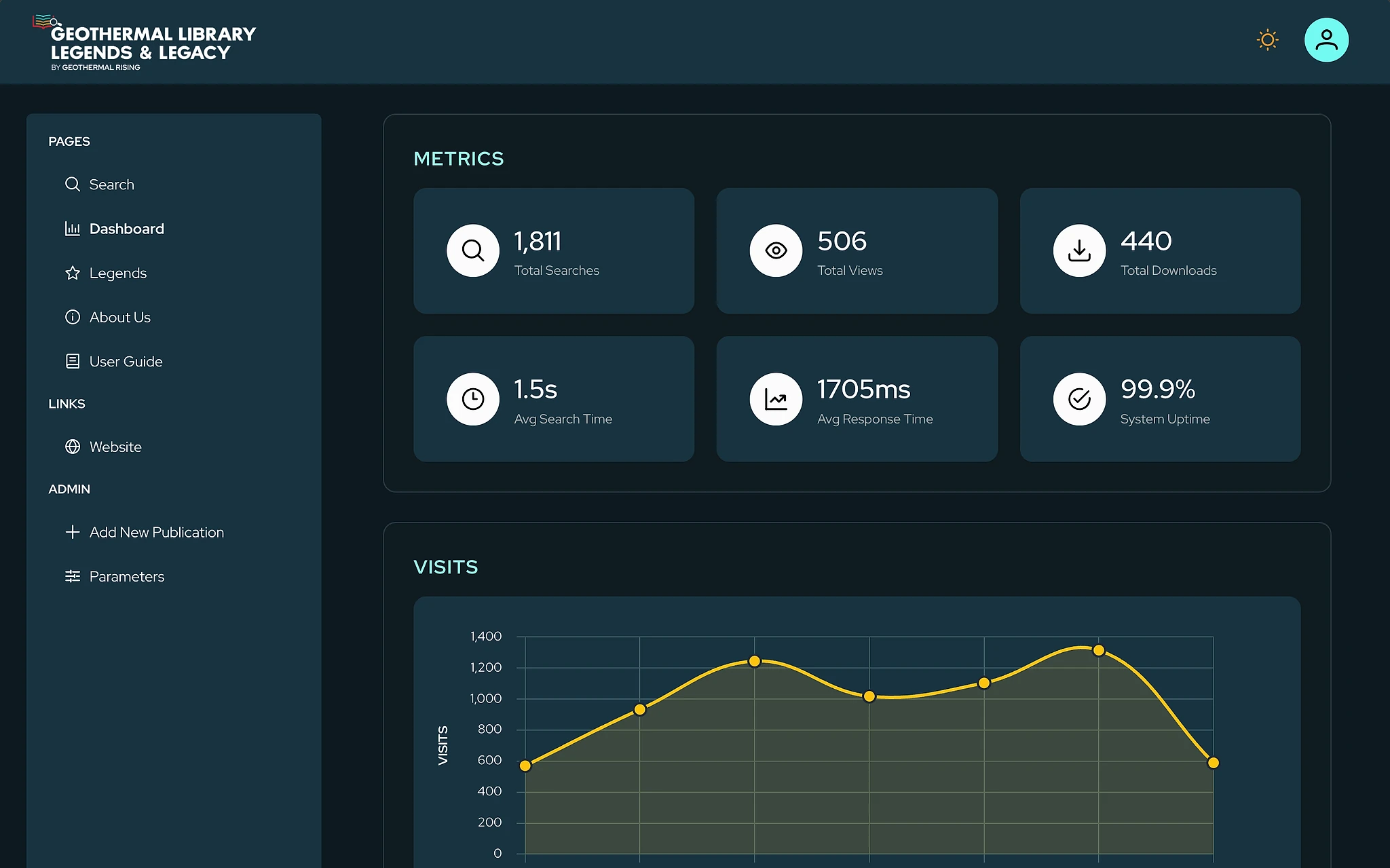Select the 1.5s search time value
The image size is (1390, 868).
coord(536,390)
